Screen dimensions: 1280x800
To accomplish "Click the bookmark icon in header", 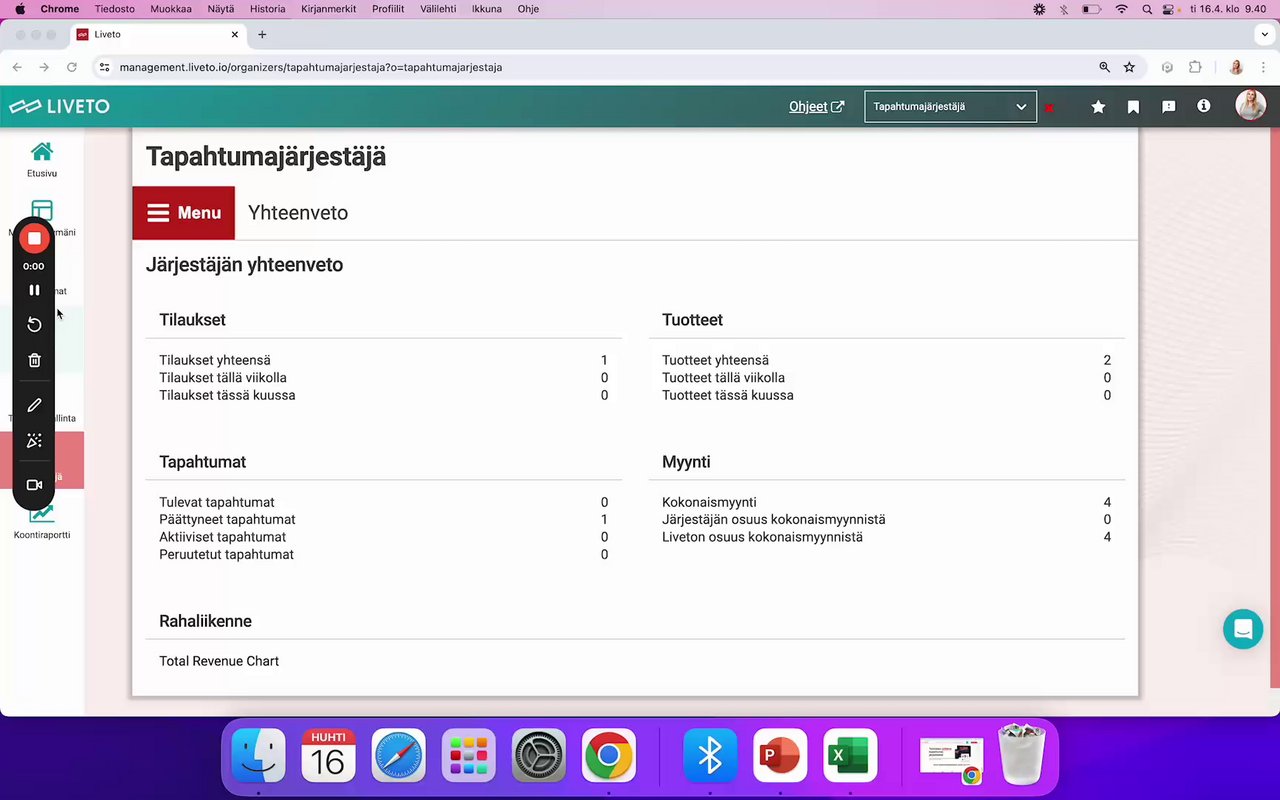I will click(1133, 107).
